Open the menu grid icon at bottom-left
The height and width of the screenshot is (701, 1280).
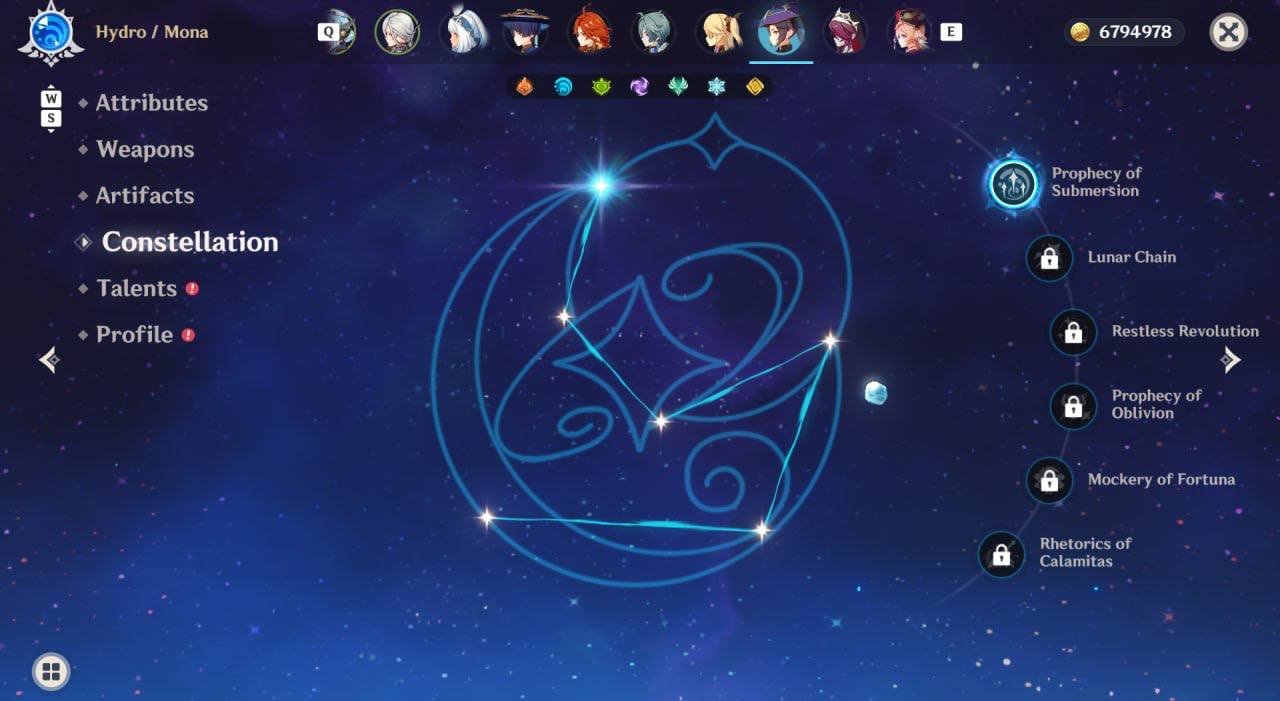(51, 671)
